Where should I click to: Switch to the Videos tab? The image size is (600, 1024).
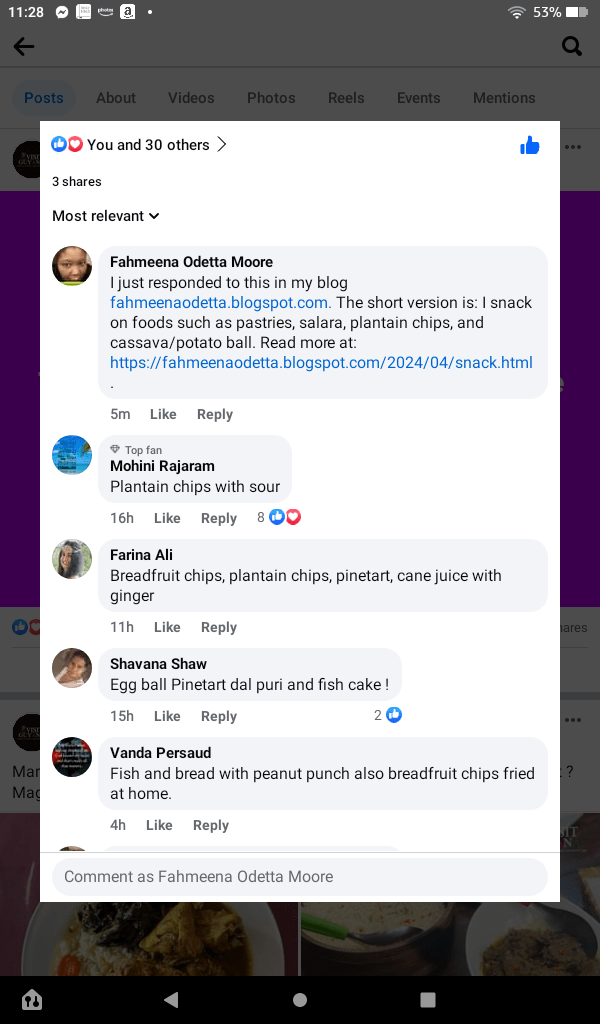click(191, 98)
